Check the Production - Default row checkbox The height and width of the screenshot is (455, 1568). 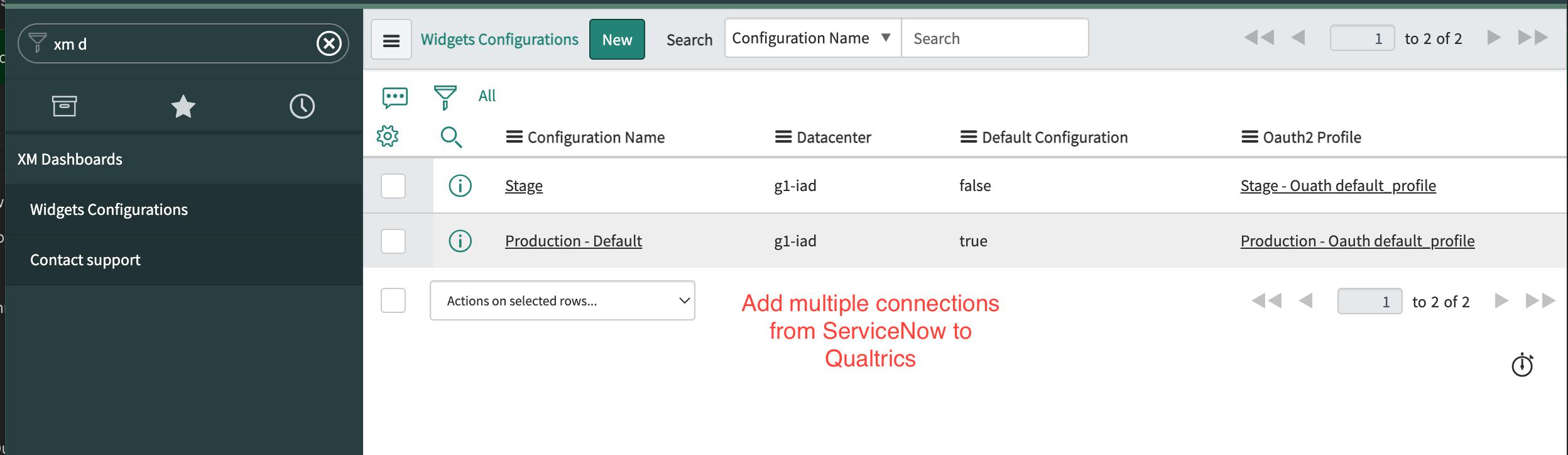click(x=393, y=241)
